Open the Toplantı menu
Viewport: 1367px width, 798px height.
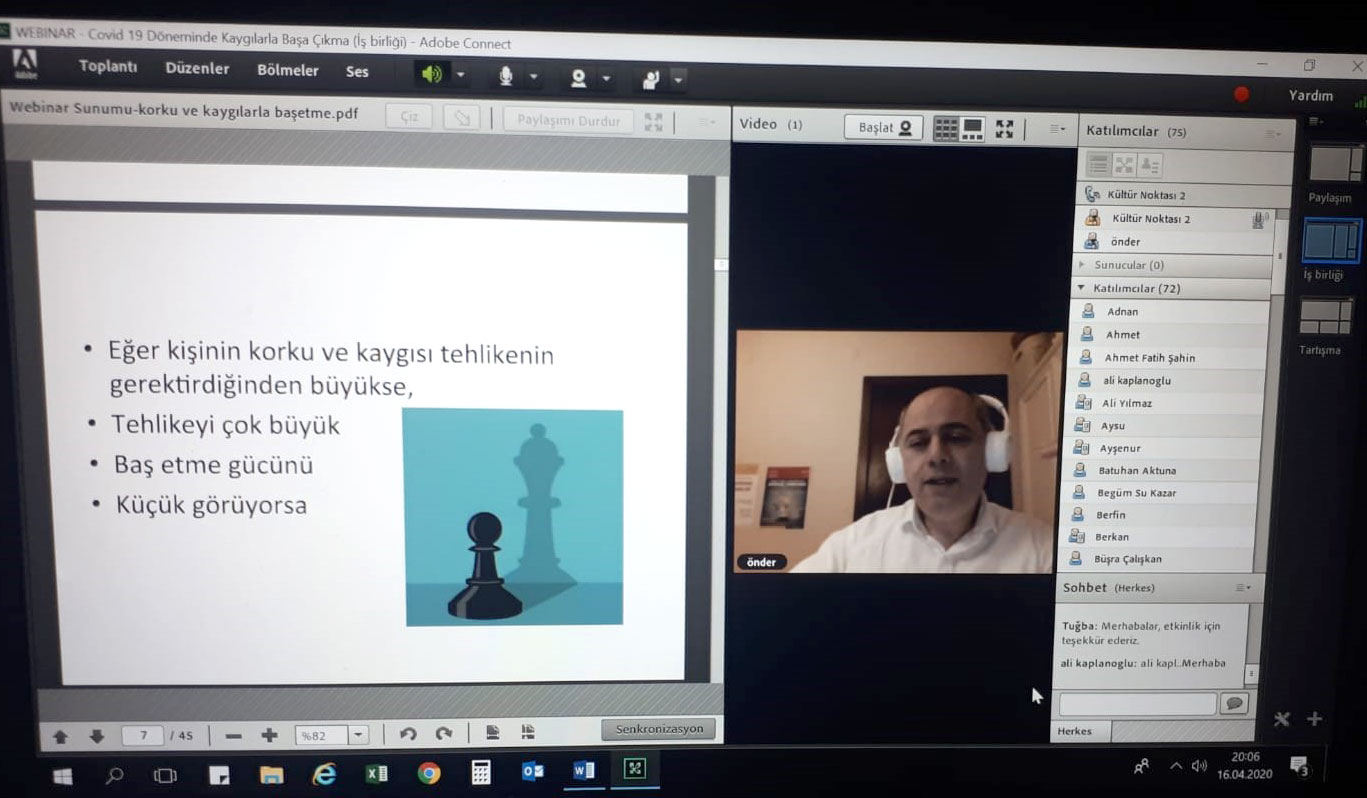click(x=108, y=67)
